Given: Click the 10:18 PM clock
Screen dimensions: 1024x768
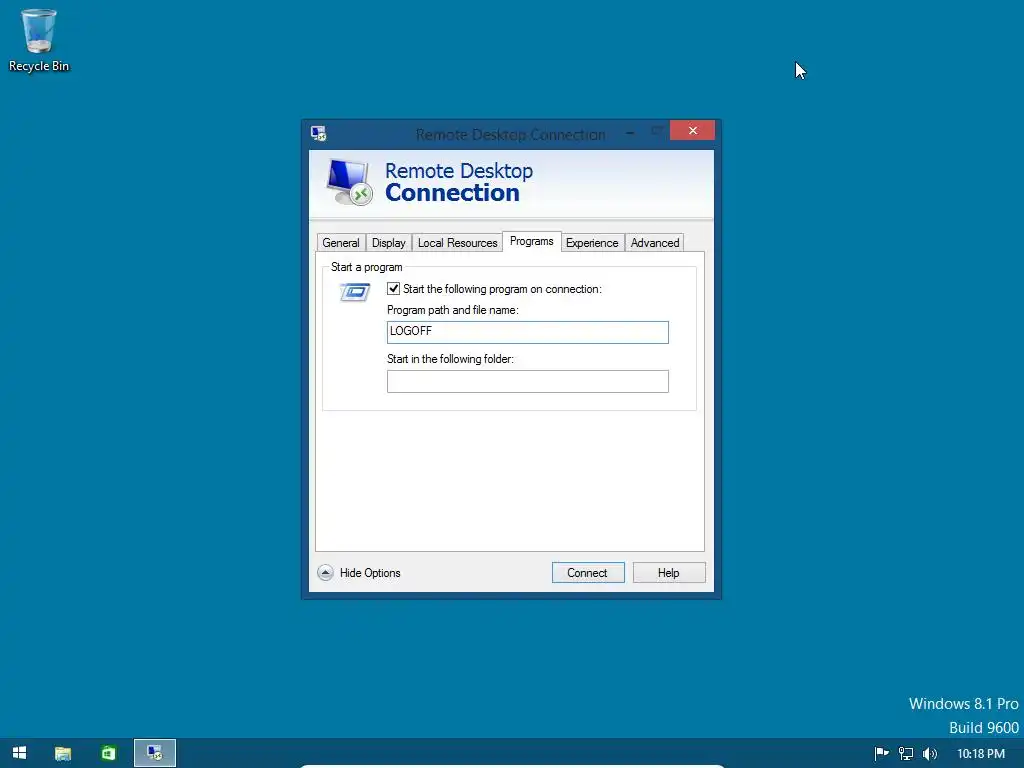Looking at the screenshot, I should (x=981, y=754).
